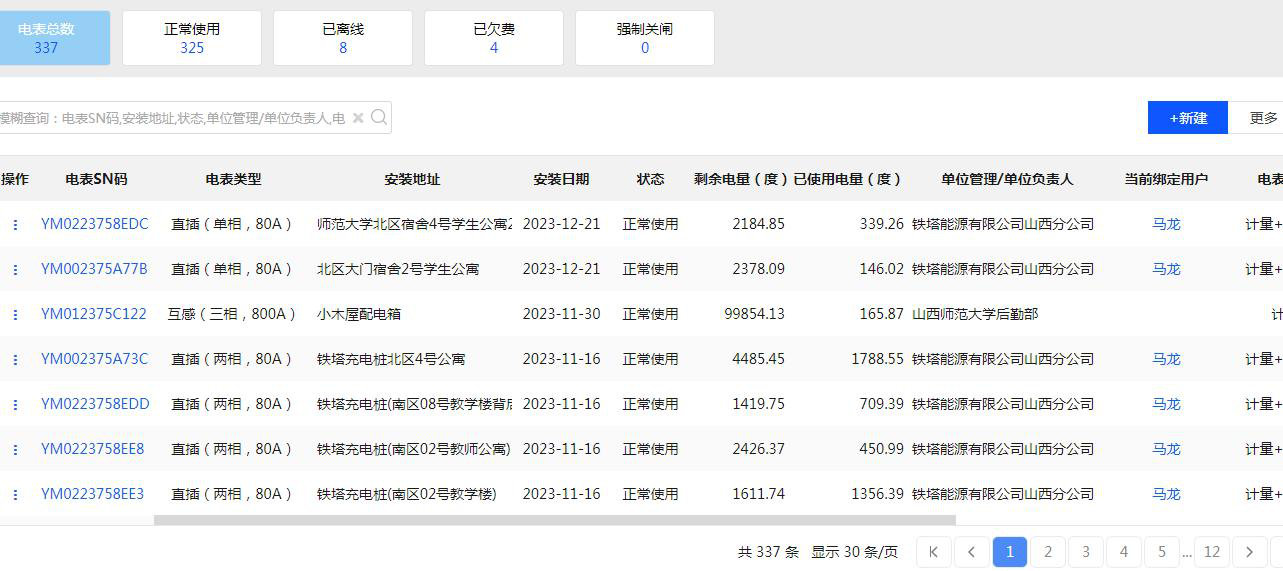Open row actions menu for YM002375A77B
The width and height of the screenshot is (1283, 571).
[15, 270]
